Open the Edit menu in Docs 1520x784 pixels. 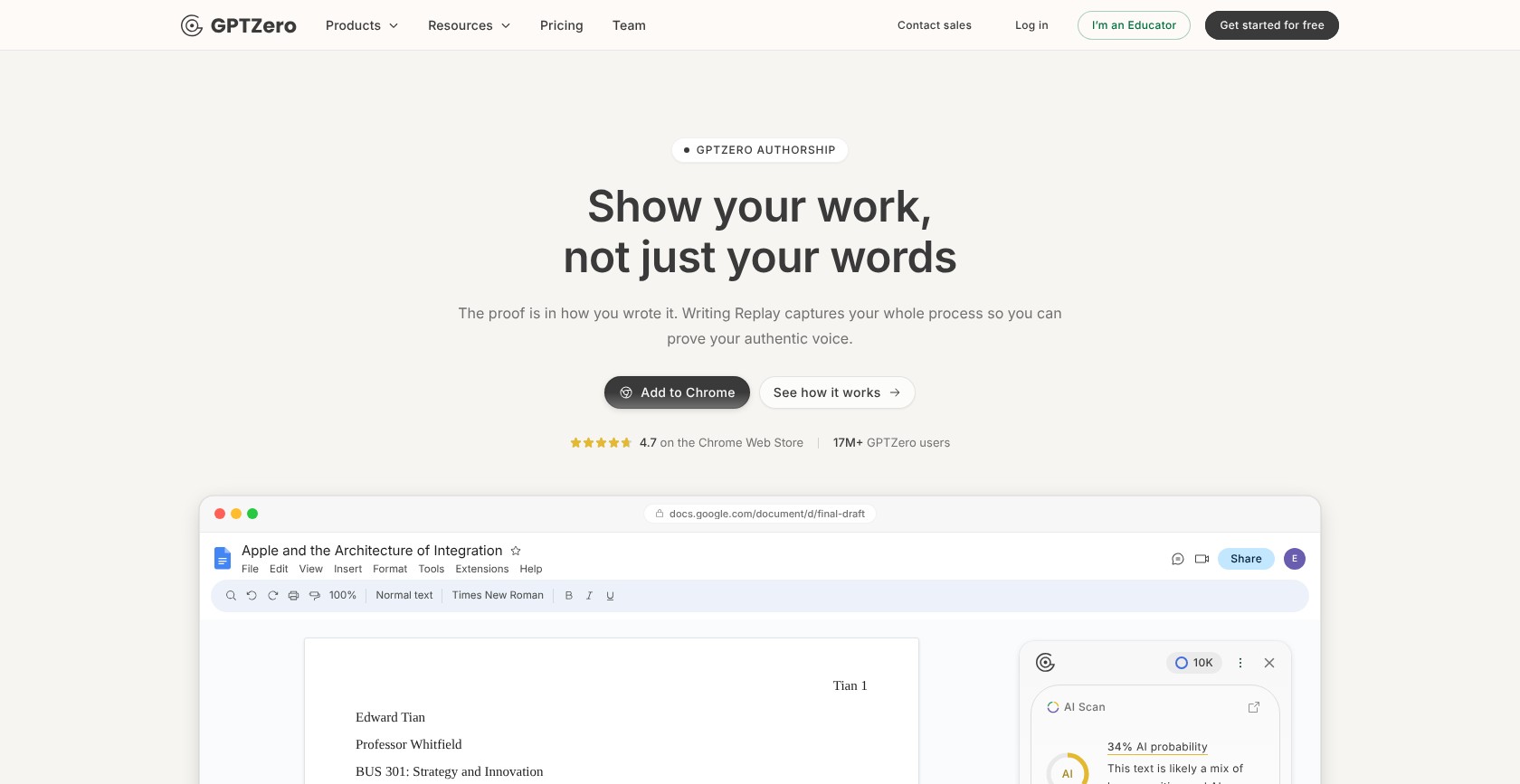(x=279, y=569)
